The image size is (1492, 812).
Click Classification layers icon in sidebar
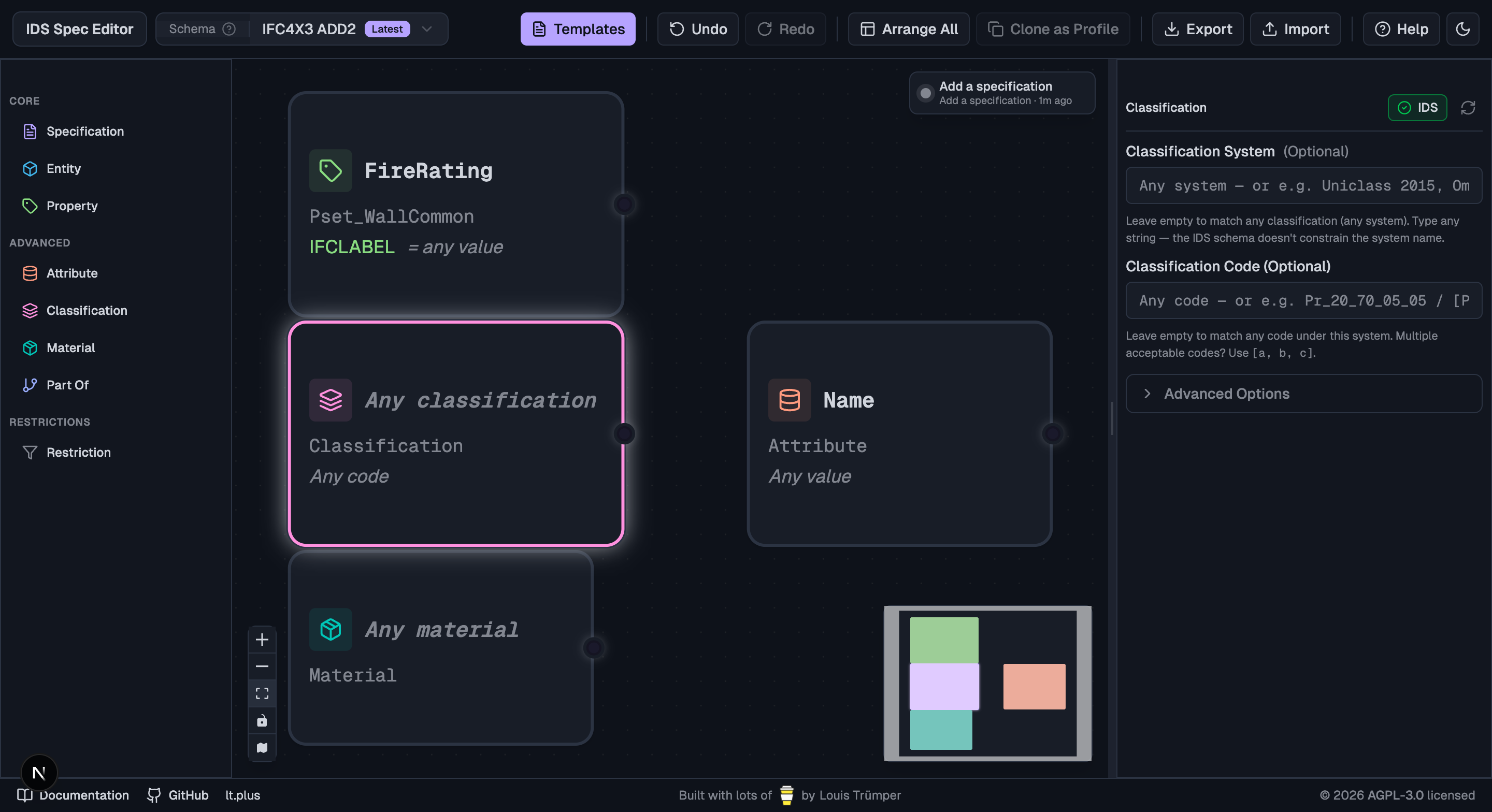pos(30,310)
